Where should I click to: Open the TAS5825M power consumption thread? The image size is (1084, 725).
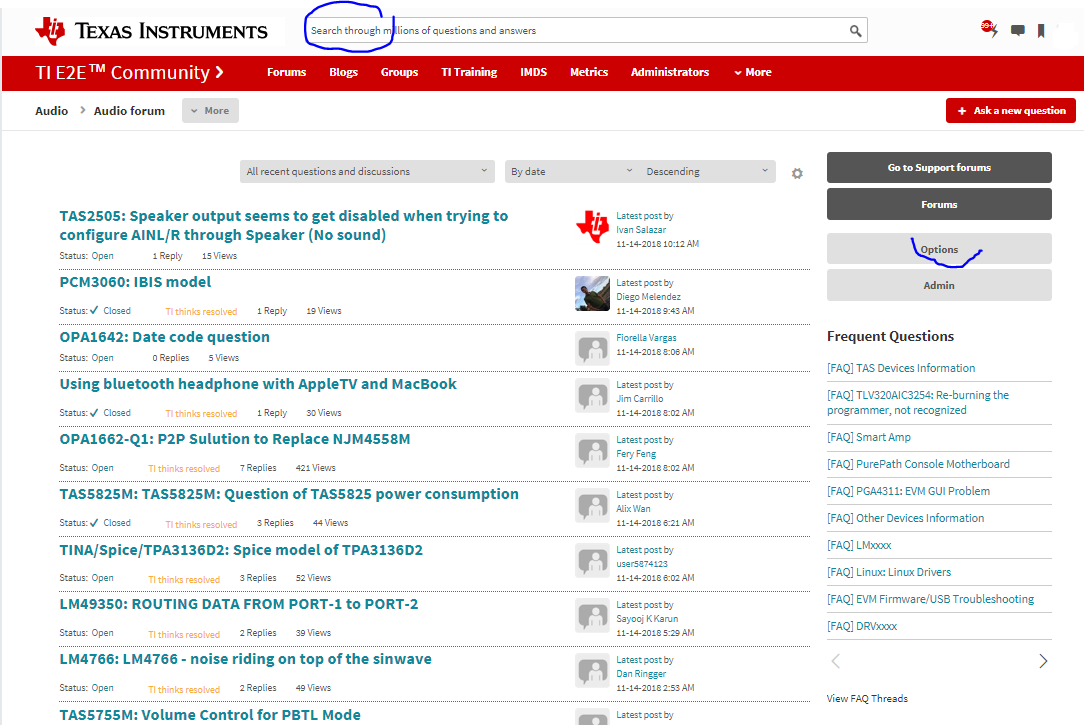point(289,494)
